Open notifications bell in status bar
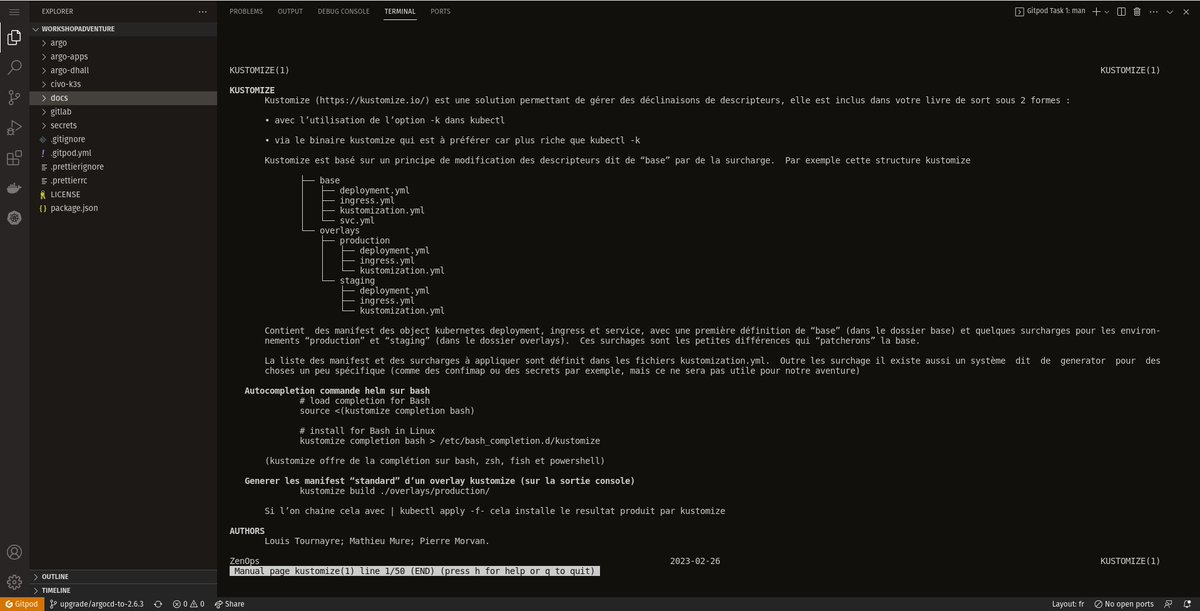Viewport: 1200px width, 611px height. (1187, 604)
